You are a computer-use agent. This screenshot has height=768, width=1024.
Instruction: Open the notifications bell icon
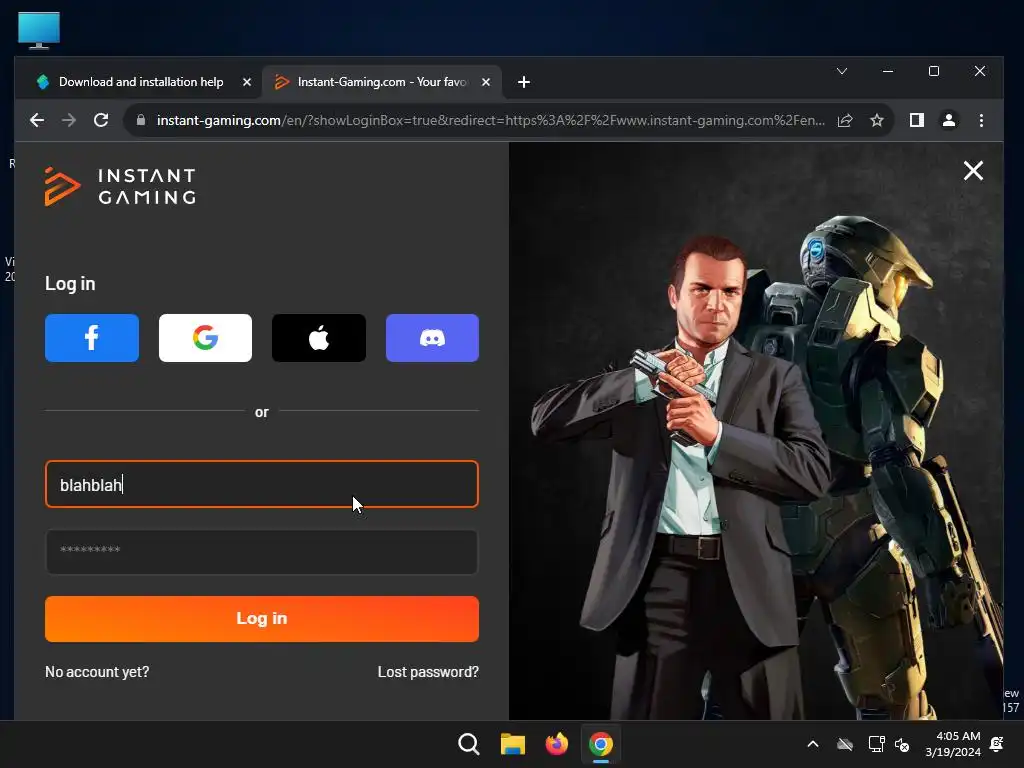[x=997, y=744]
